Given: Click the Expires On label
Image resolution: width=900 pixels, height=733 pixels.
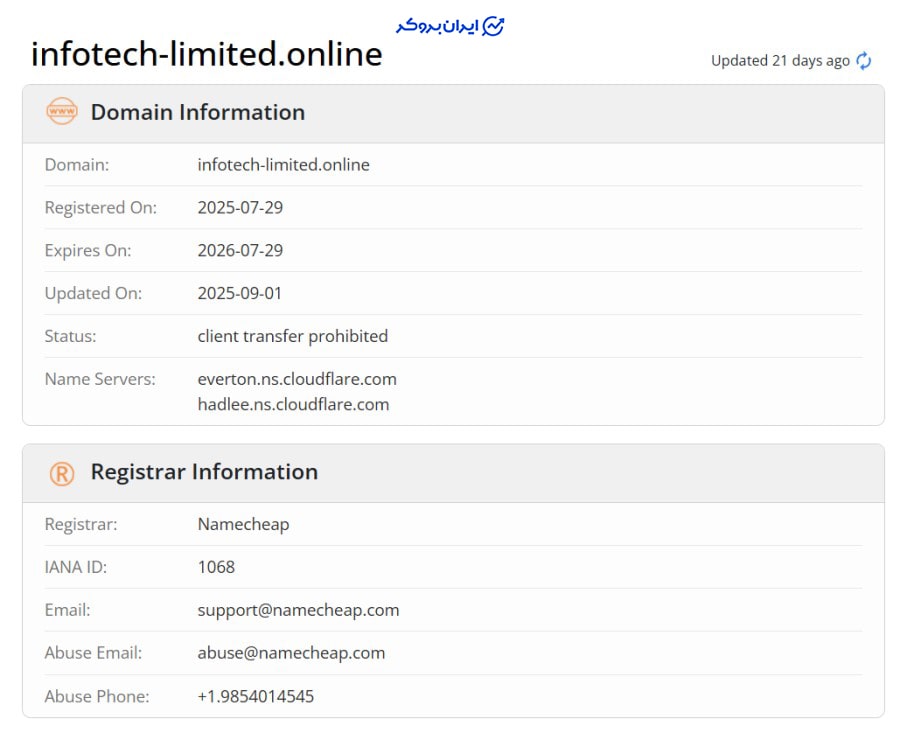Looking at the screenshot, I should [88, 250].
